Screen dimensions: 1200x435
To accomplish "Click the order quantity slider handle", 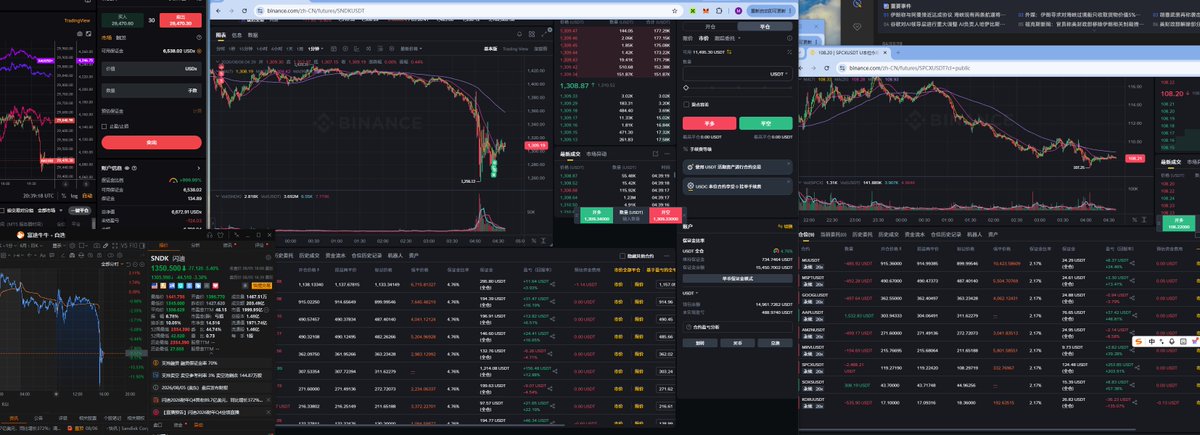I will 686,87.
